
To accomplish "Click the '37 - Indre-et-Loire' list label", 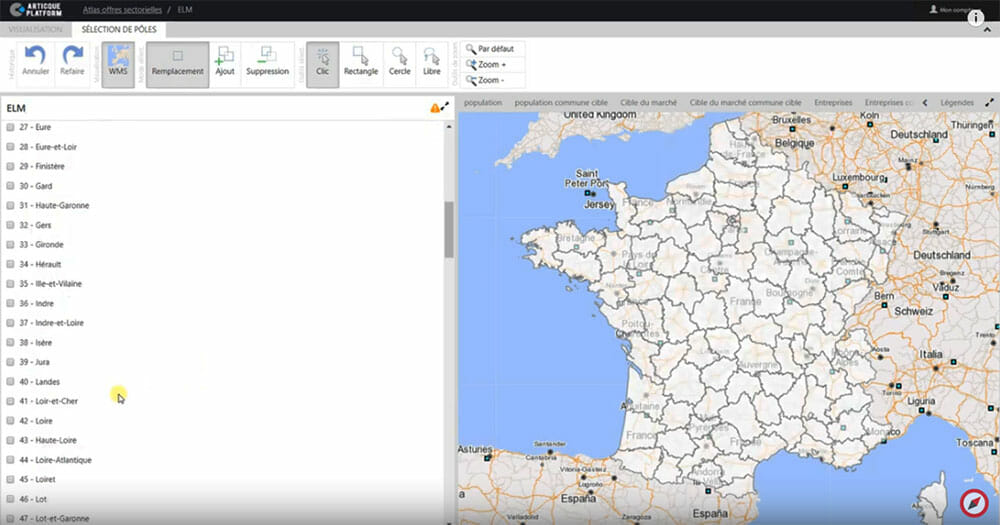I will (x=52, y=323).
